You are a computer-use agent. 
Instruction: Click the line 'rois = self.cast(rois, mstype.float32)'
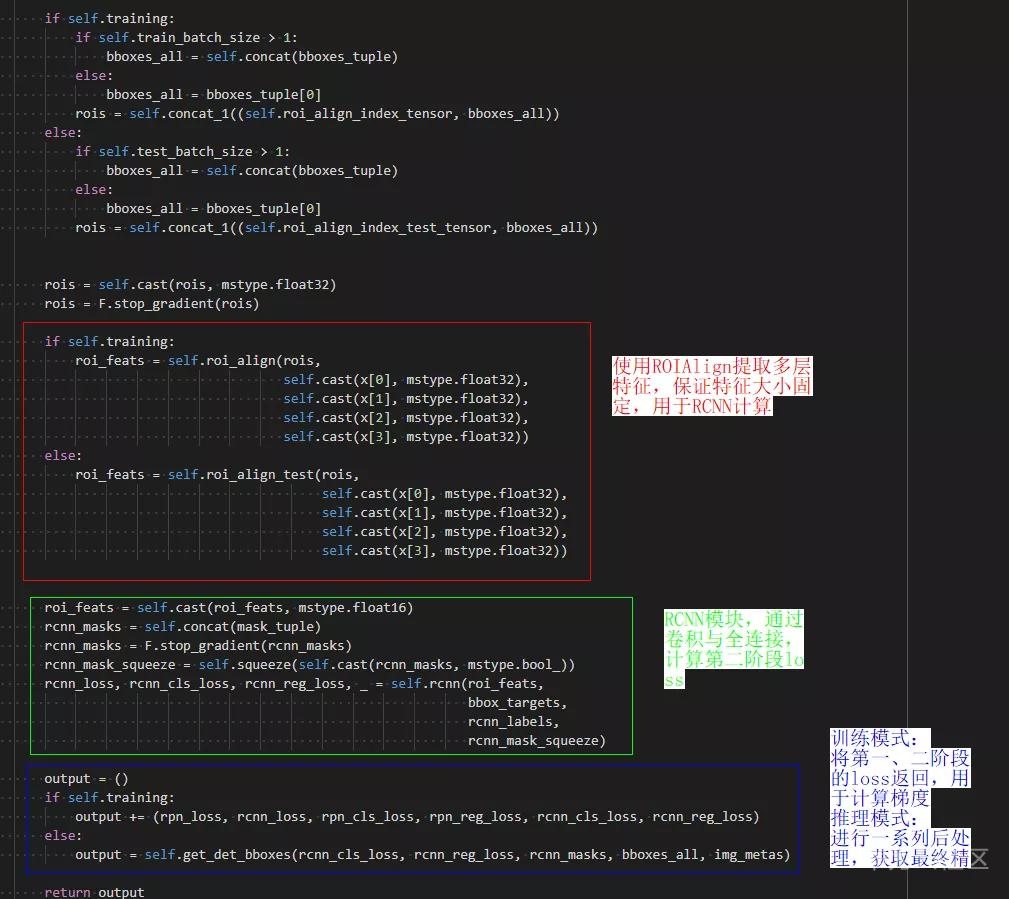point(190,284)
